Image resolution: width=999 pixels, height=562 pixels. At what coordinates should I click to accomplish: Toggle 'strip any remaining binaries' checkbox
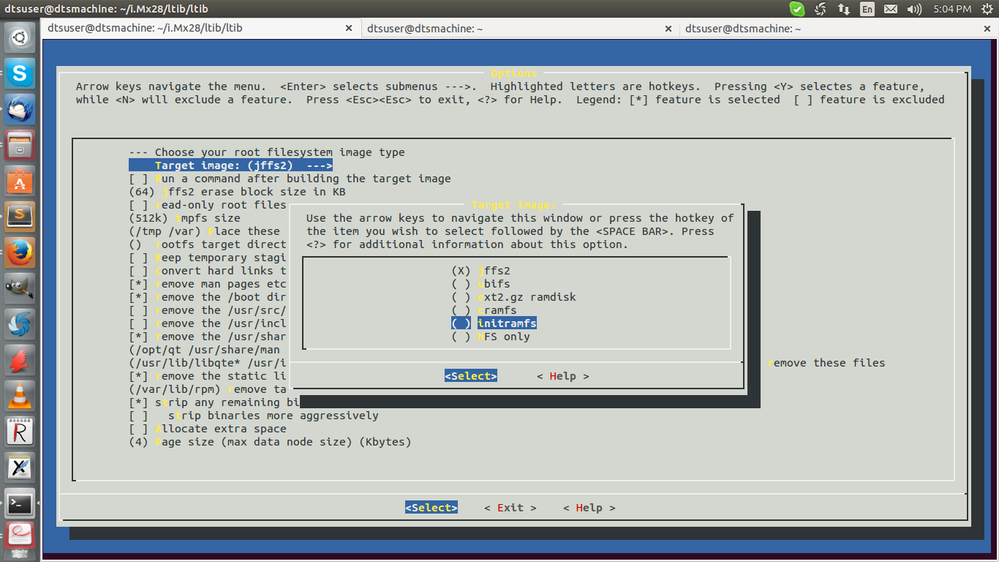pyautogui.click(x=138, y=403)
